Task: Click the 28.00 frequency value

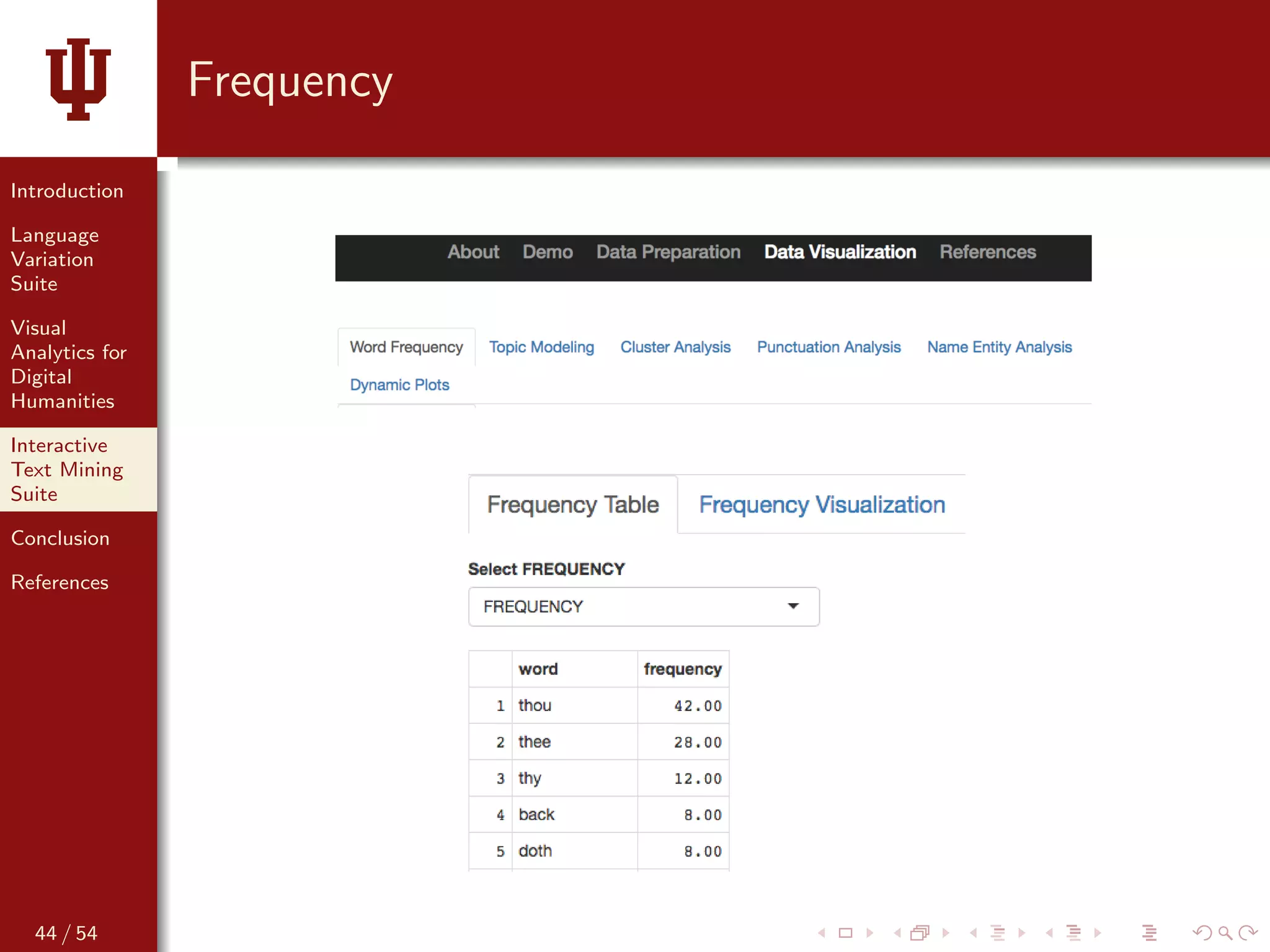Action: tap(698, 743)
